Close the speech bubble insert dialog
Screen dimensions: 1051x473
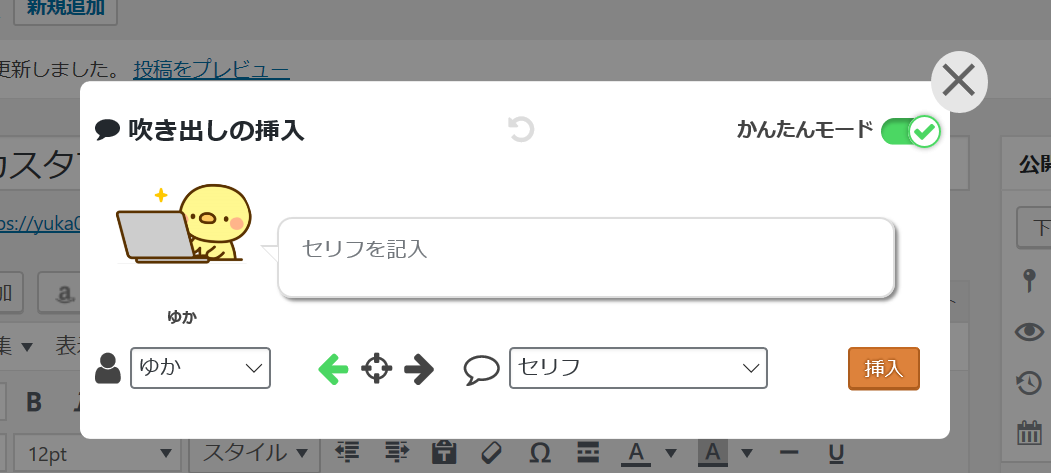point(959,82)
